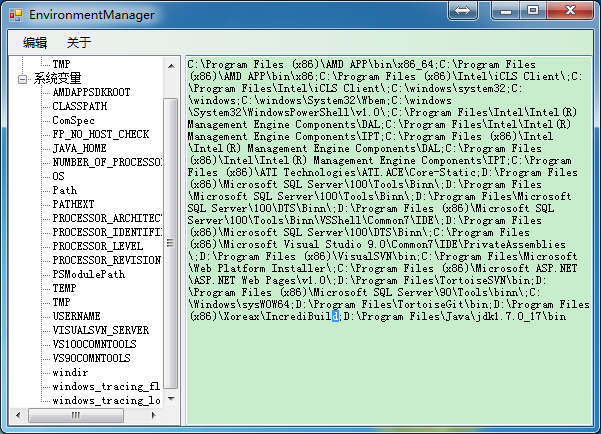Select PROCESSOR_REVISION variable
Viewport: 601px width, 434px height.
coord(107,260)
